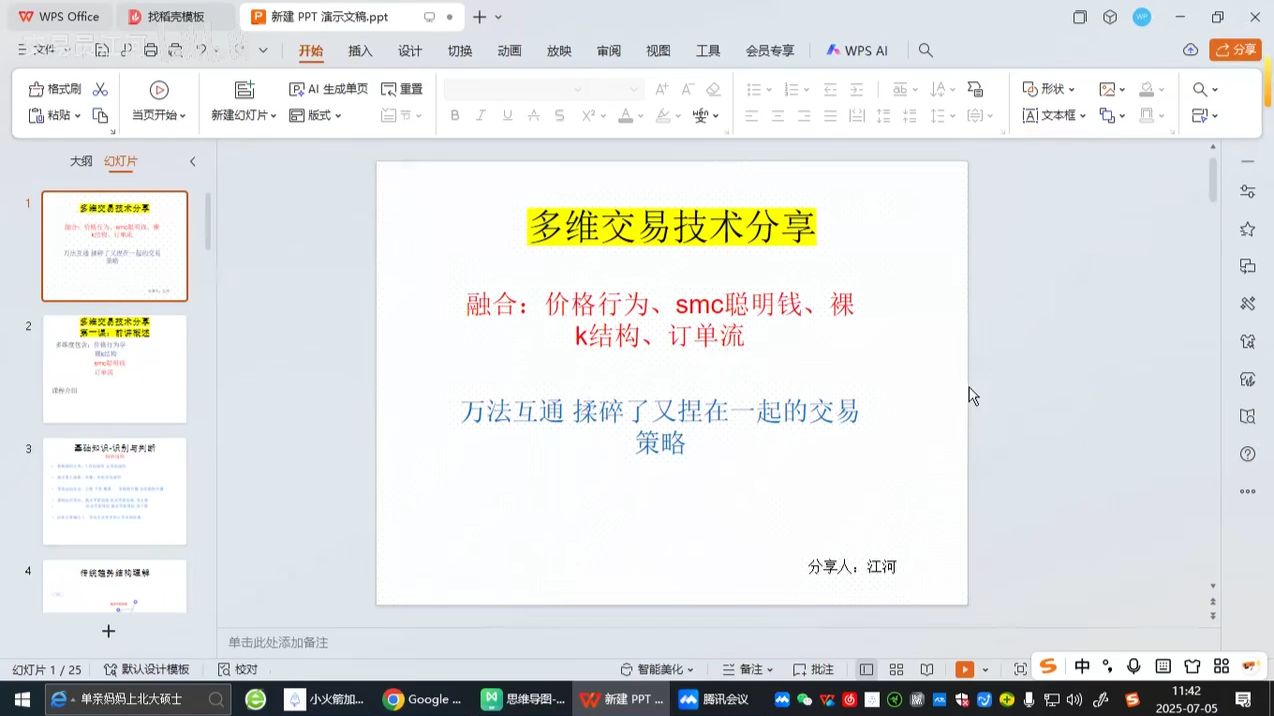
Task: Open 腾讯会议 from the taskbar
Action: click(x=714, y=699)
